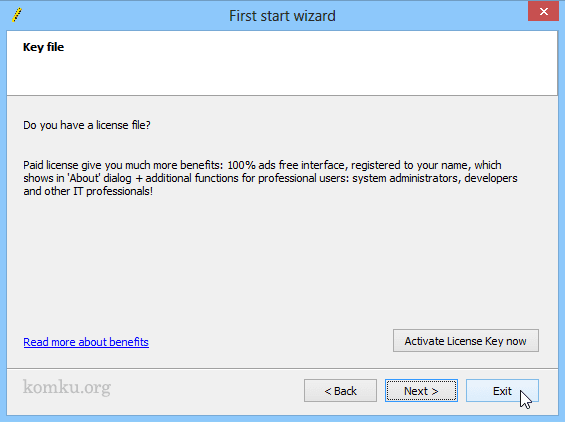Click the word 'developers' in the description
This screenshot has width=565, height=422.
coord(491,178)
